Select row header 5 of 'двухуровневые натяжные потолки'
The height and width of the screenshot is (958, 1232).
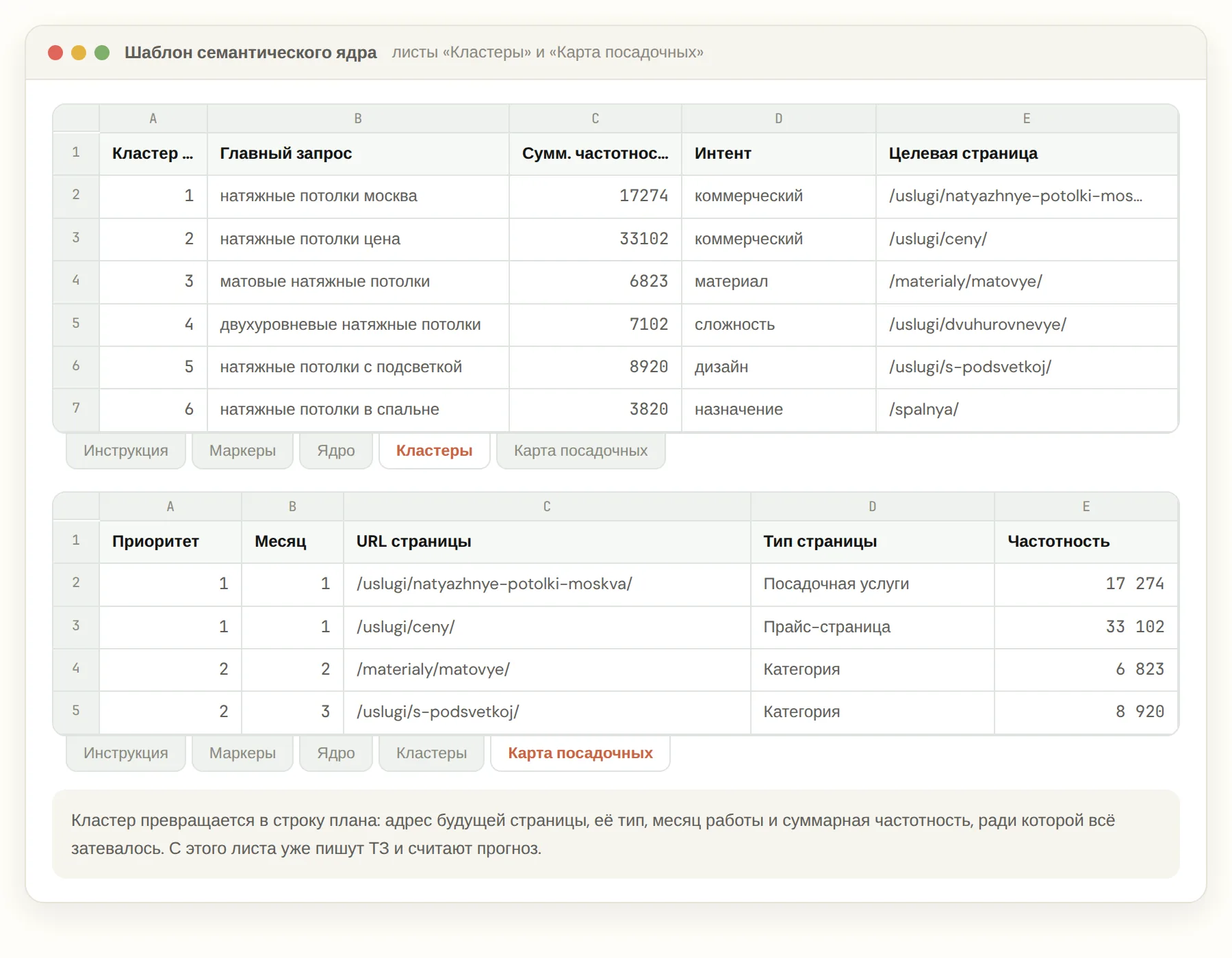[76, 325]
